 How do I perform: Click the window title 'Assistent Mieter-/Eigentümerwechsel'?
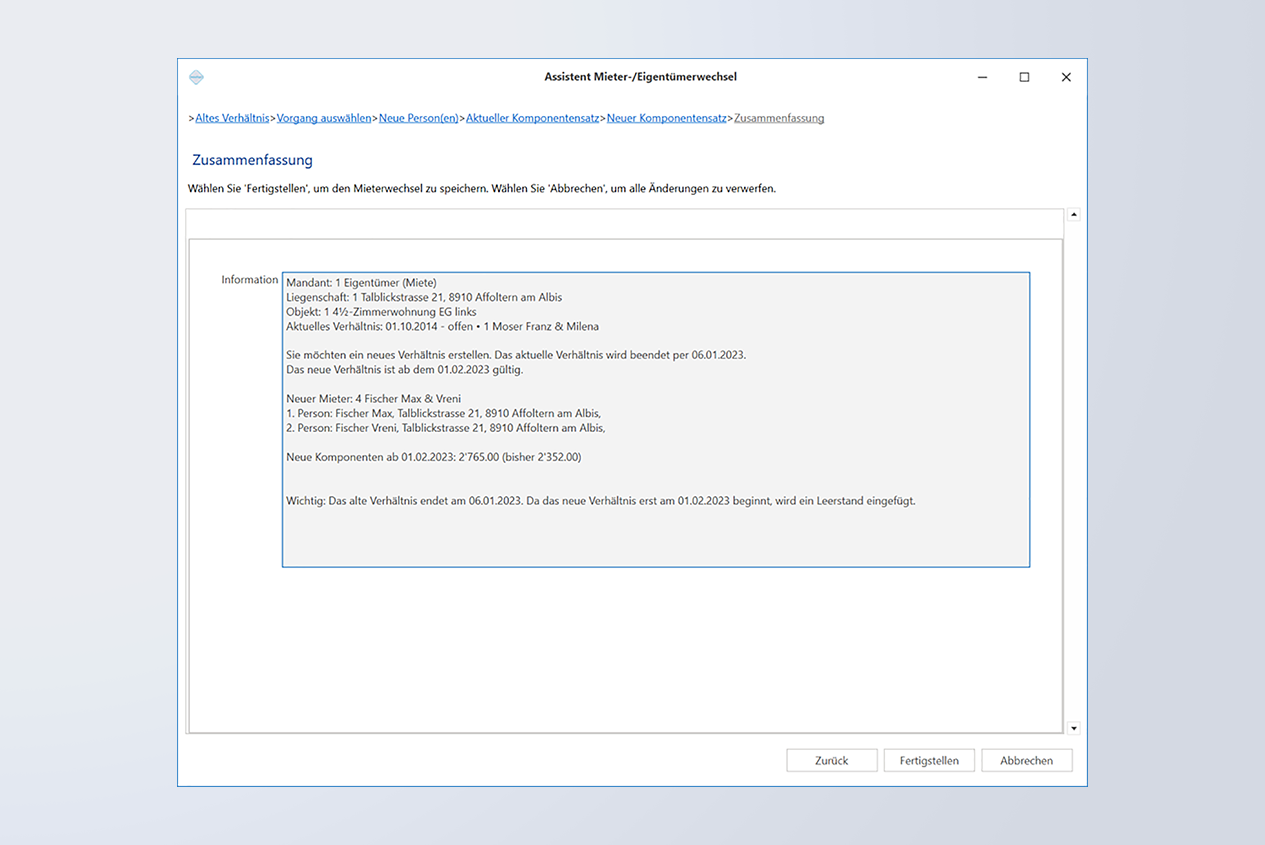[x=640, y=77]
